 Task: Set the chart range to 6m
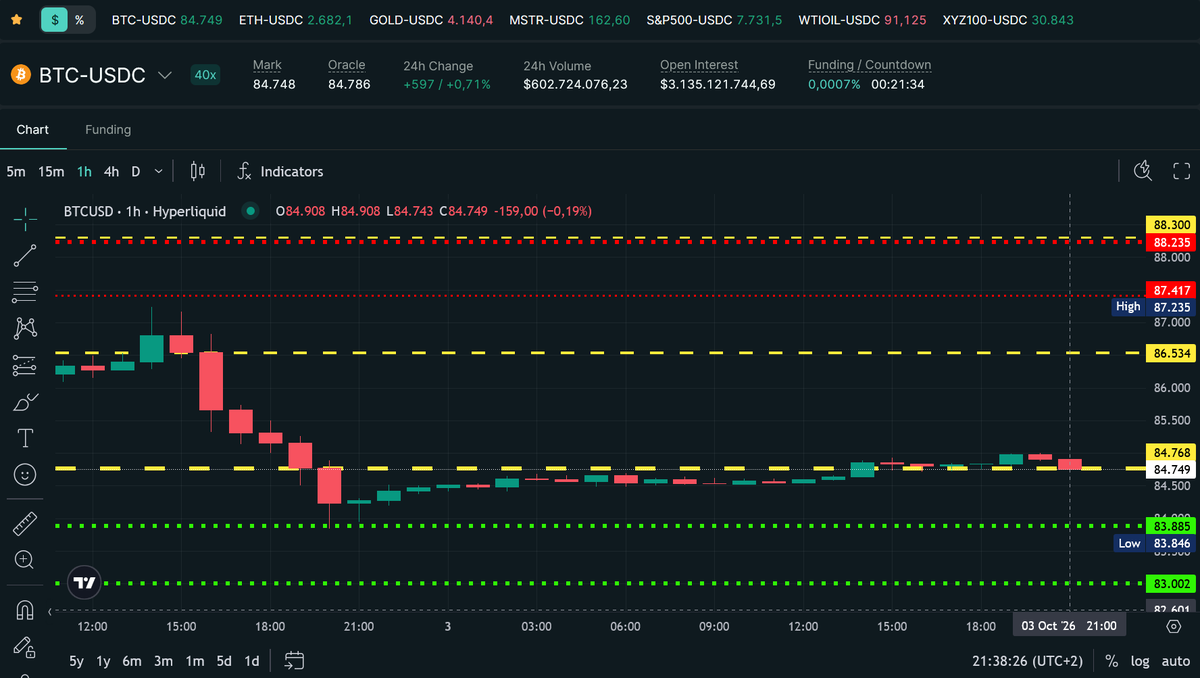tap(132, 661)
